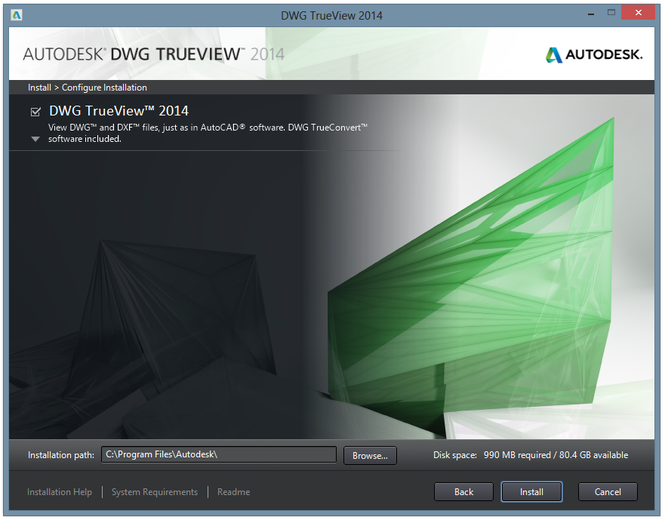Click the Autodesk app icon in title bar
Screen dimensions: 665x520
pyautogui.click(x=17, y=16)
